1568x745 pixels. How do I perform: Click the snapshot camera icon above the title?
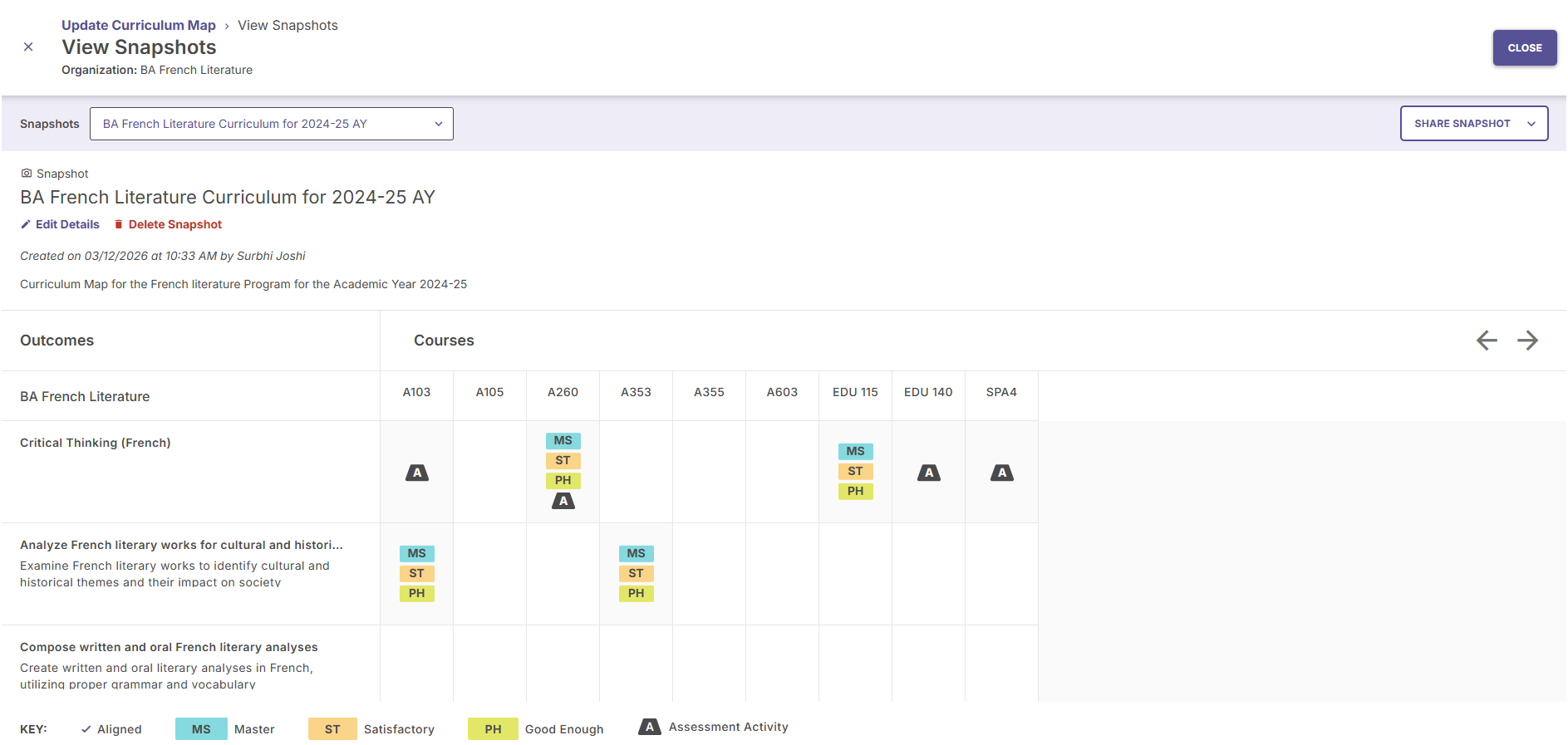tap(27, 174)
